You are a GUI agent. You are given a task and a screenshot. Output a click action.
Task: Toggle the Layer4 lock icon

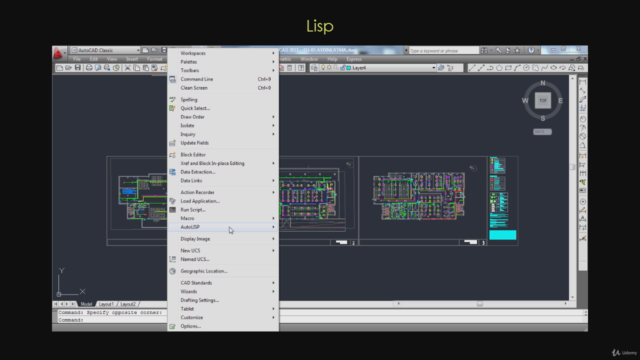[x=343, y=68]
